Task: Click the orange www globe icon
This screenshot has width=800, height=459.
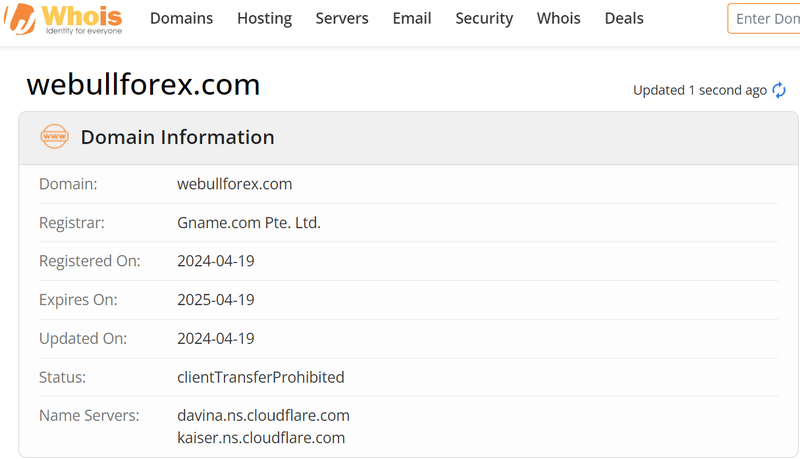Action: click(x=54, y=137)
